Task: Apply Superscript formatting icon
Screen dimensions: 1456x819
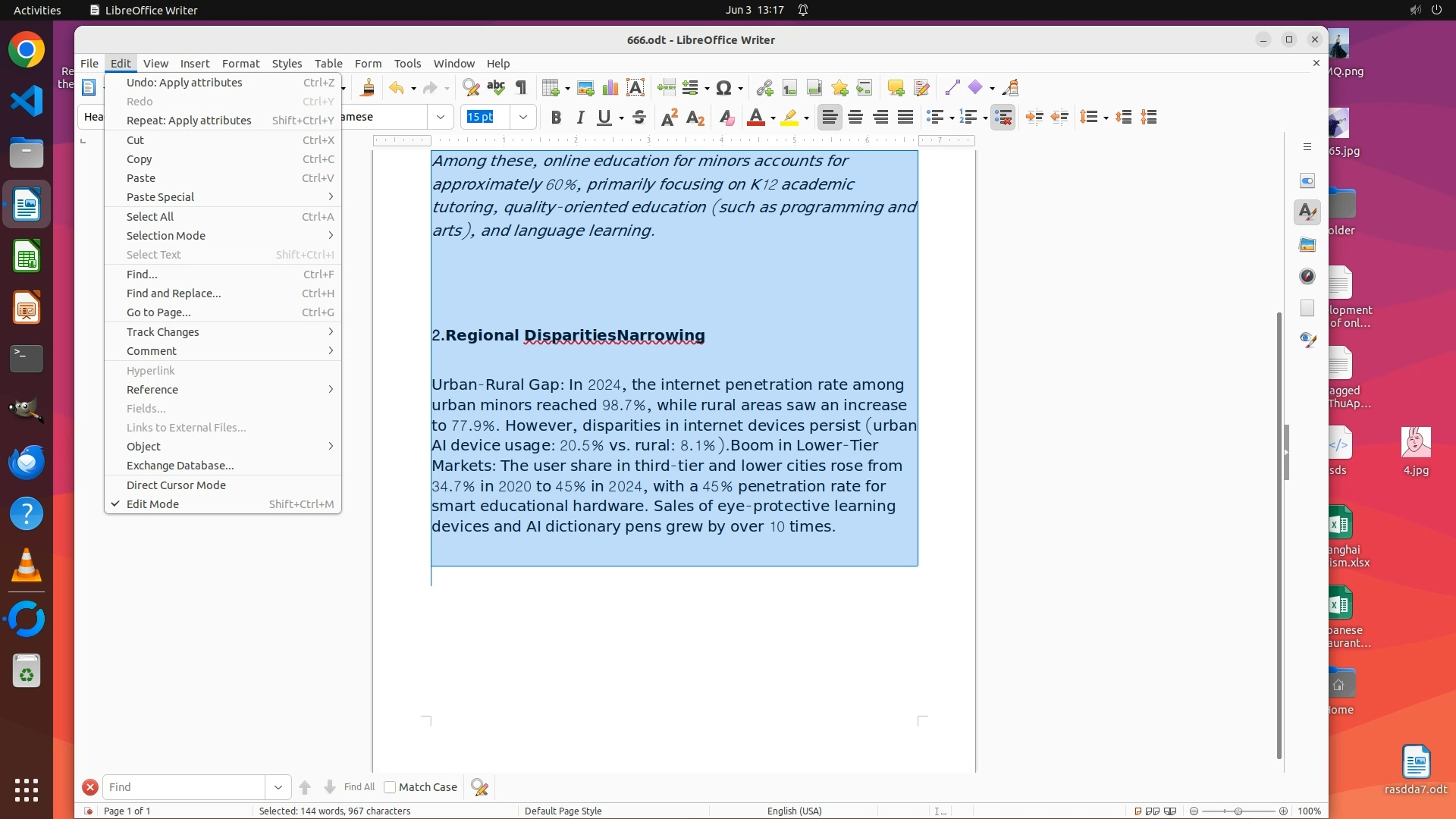Action: pos(669,118)
